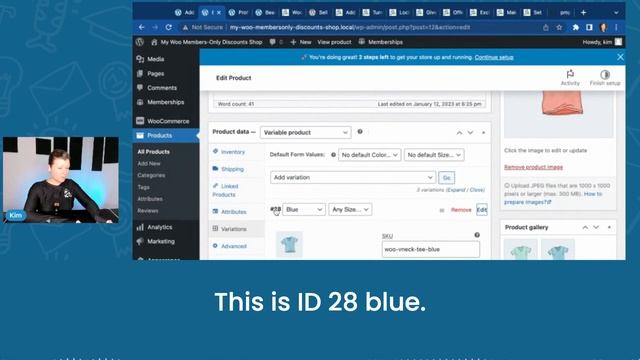Move Product gallery panel down
Screen dimensions: 640x360
click(596, 227)
